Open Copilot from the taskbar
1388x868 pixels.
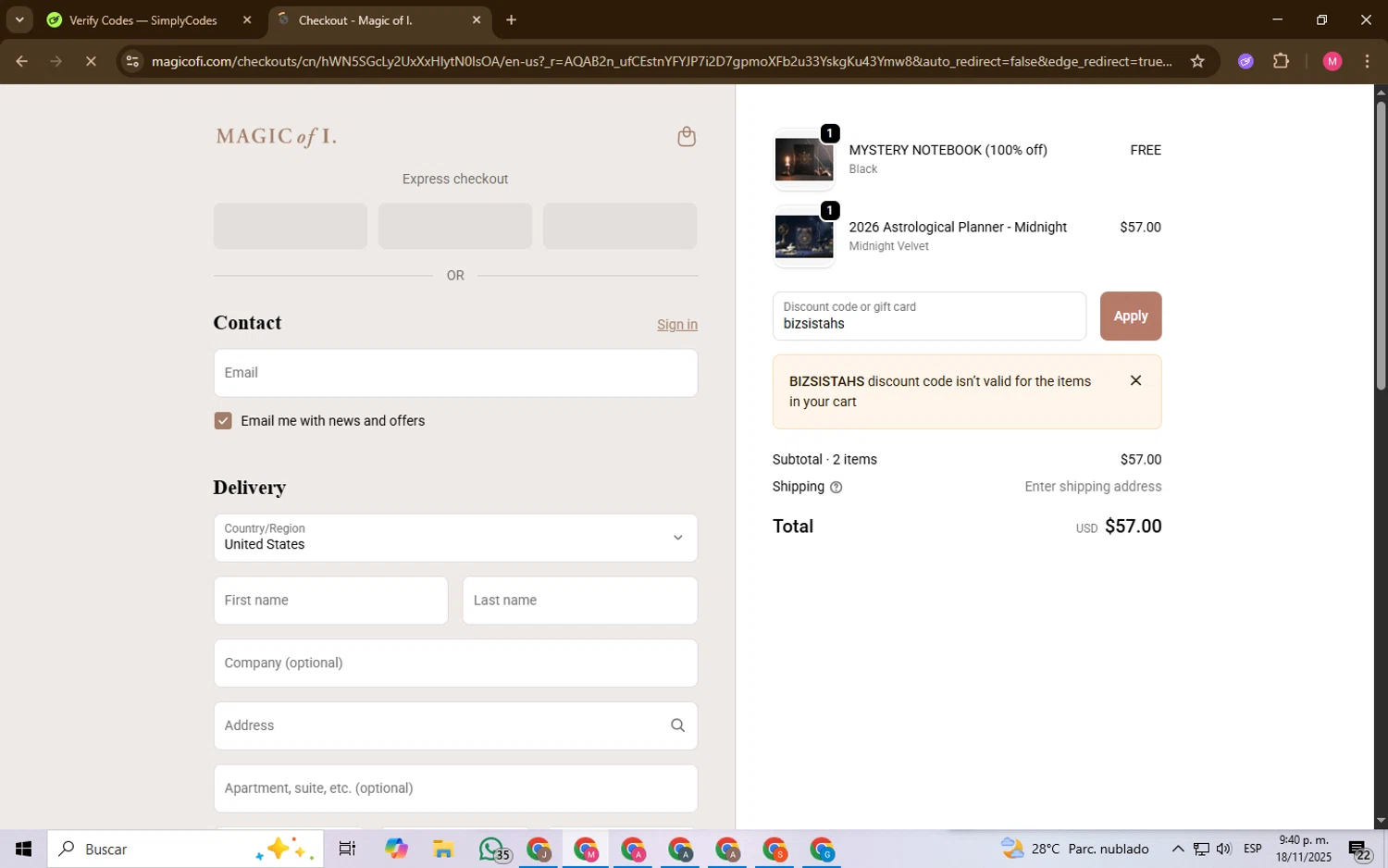point(396,849)
